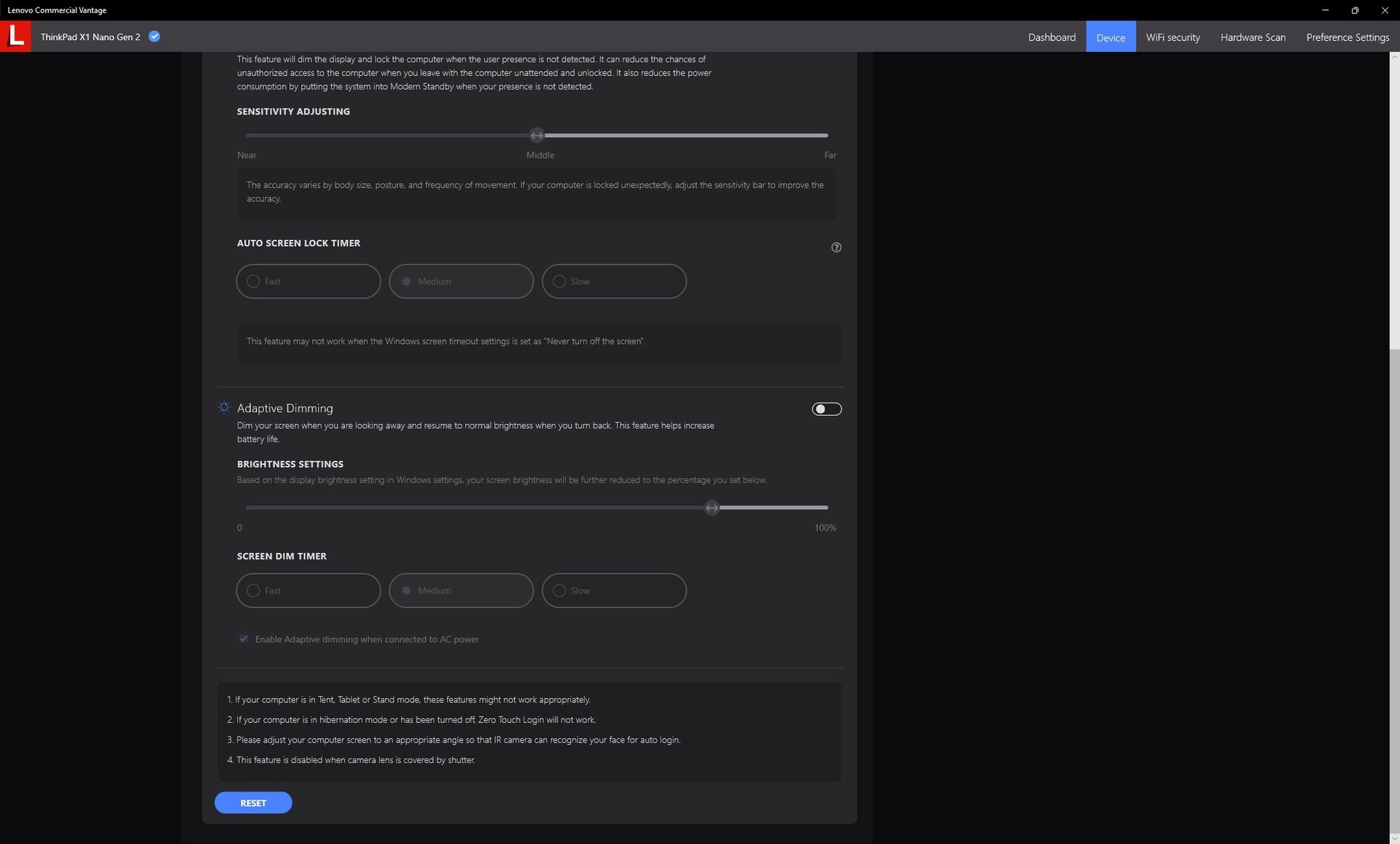Open Auto Screen Lock Timer help icon

(836, 247)
